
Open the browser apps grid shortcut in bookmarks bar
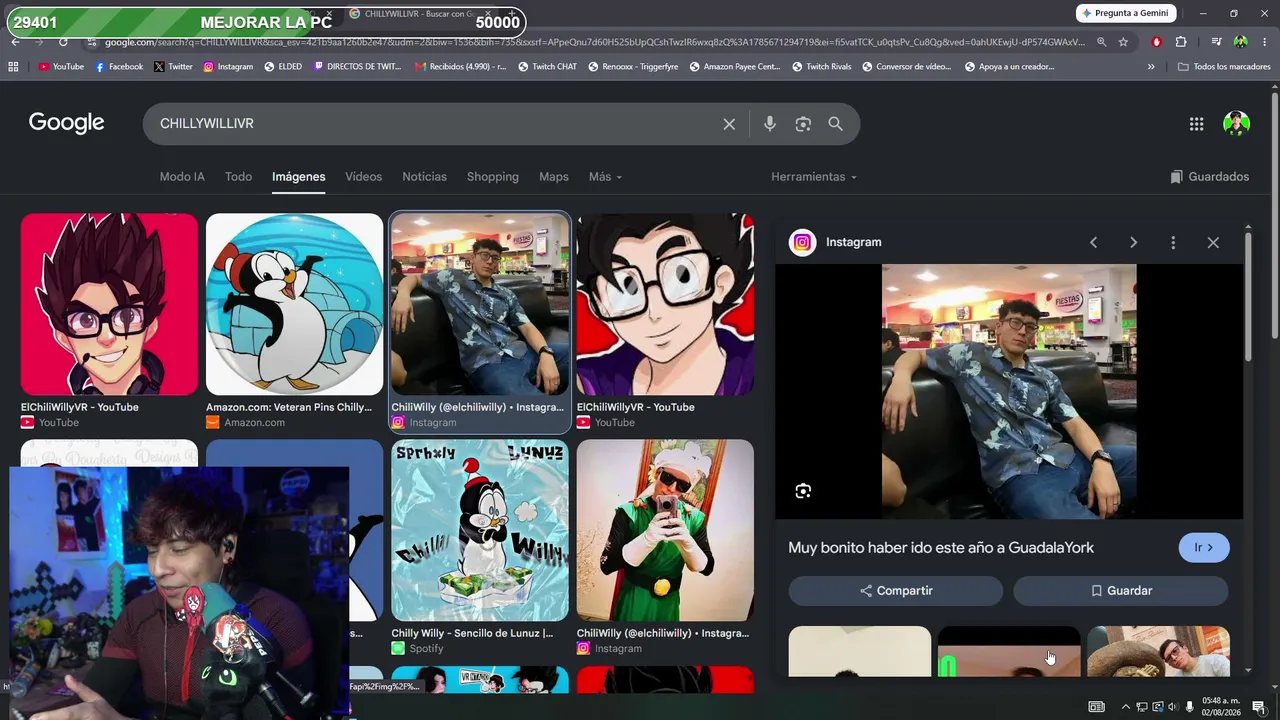(13, 67)
